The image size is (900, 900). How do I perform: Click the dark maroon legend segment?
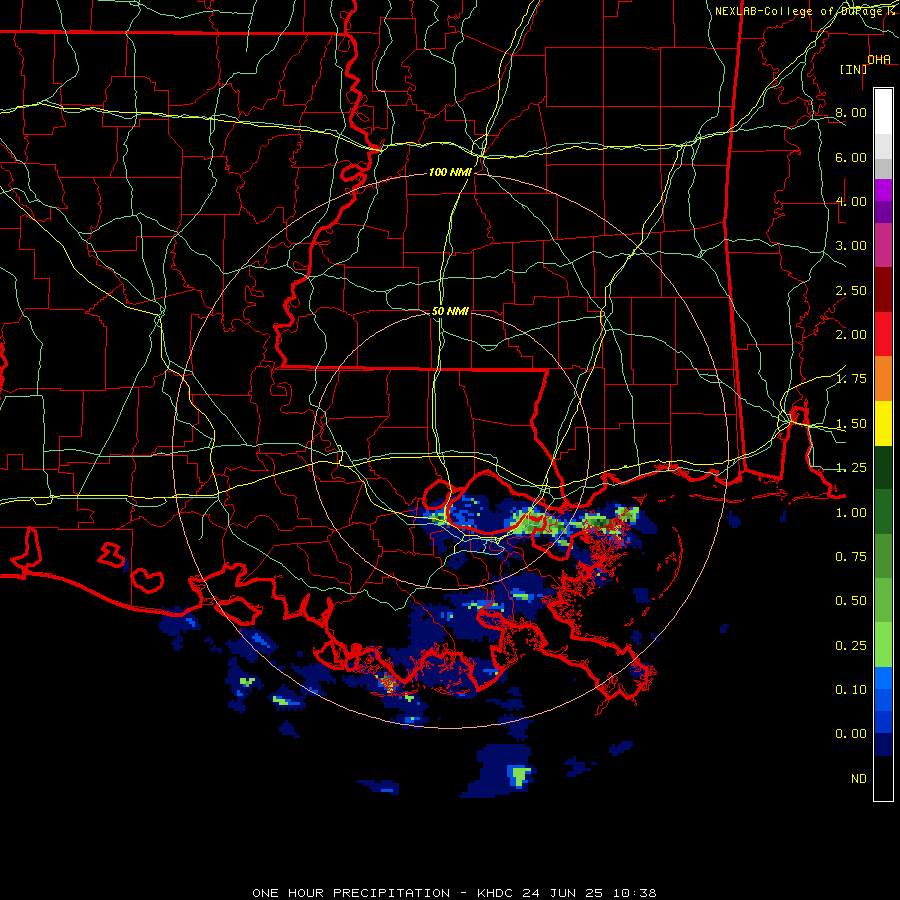click(x=883, y=290)
